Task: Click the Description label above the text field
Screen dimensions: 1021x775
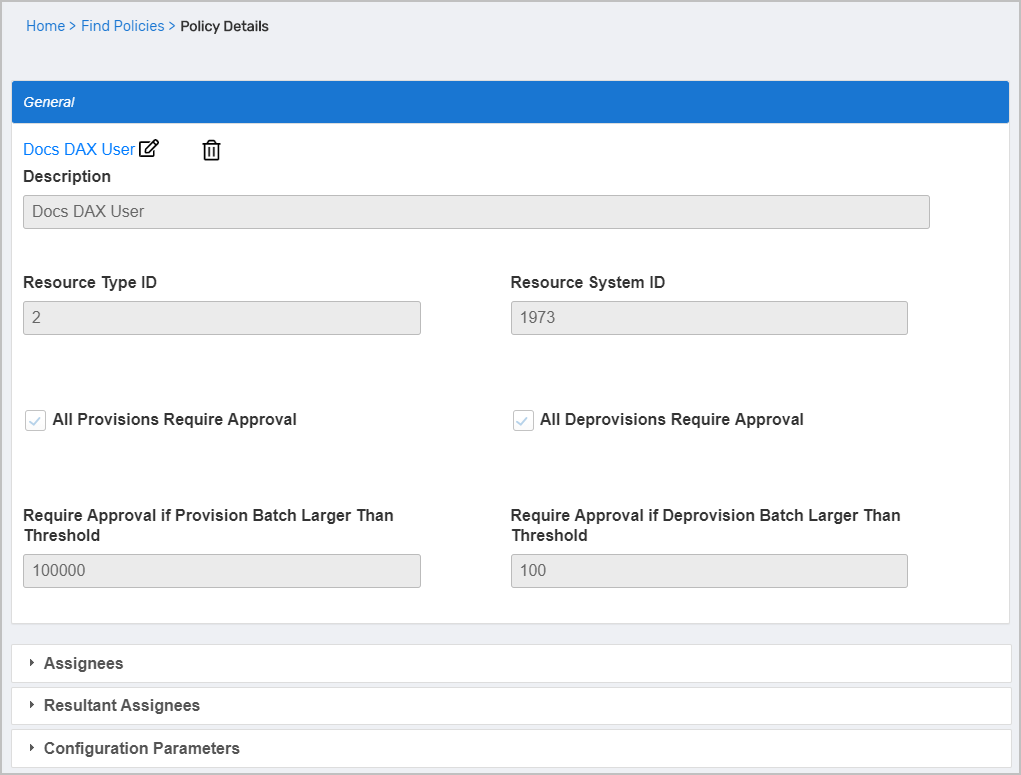Action: (67, 176)
